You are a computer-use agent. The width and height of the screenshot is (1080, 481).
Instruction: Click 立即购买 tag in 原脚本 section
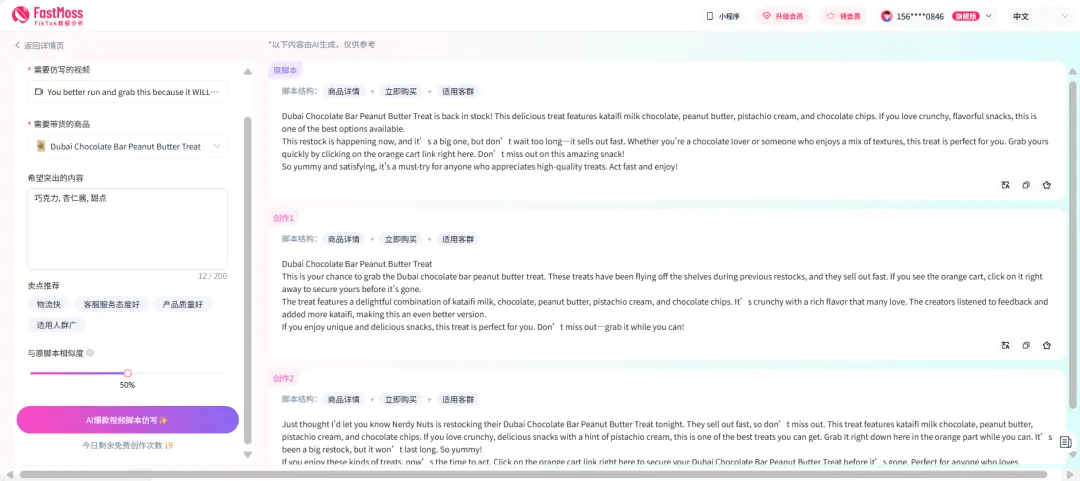coord(401,91)
